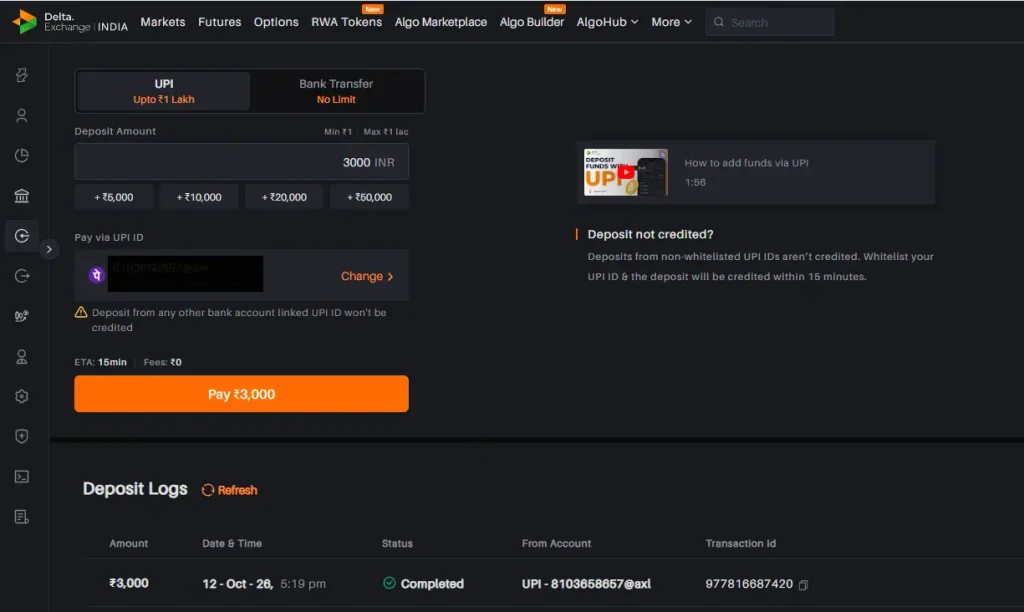Click the 'Max ₹1 lac' limit text
This screenshot has height=612, width=1024.
(386, 131)
